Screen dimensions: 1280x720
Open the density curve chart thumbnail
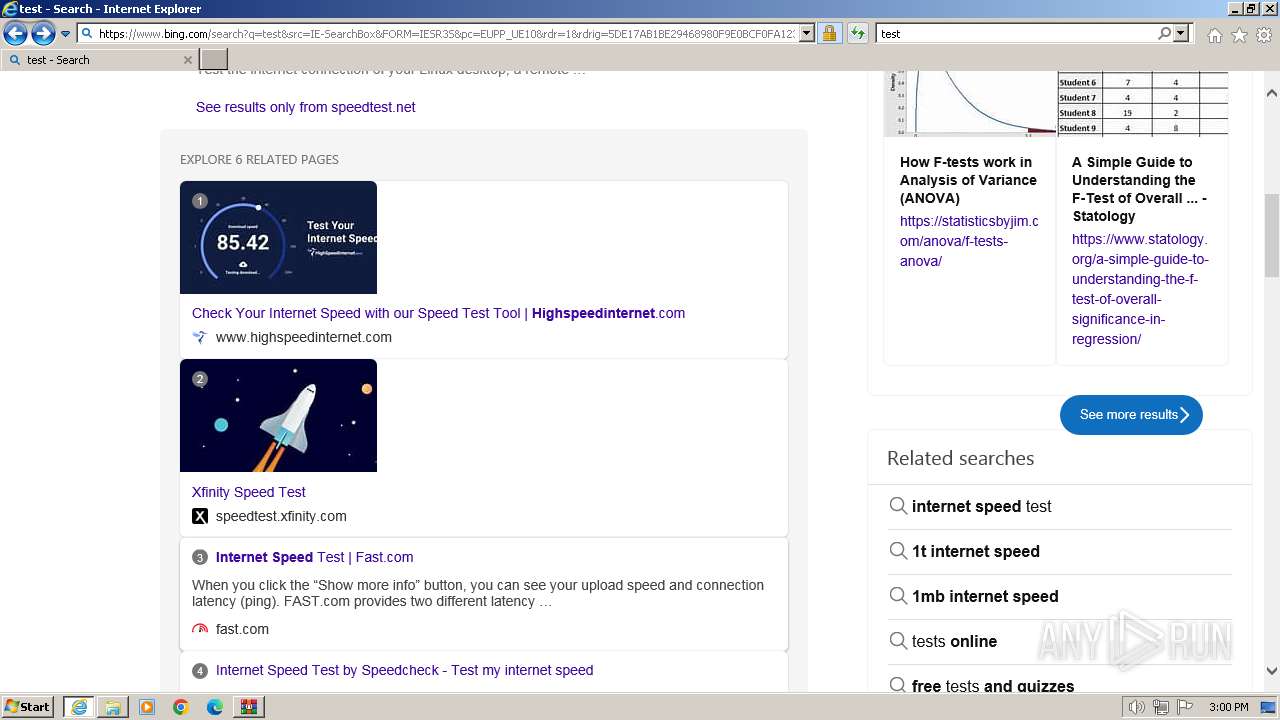pyautogui.click(x=970, y=103)
